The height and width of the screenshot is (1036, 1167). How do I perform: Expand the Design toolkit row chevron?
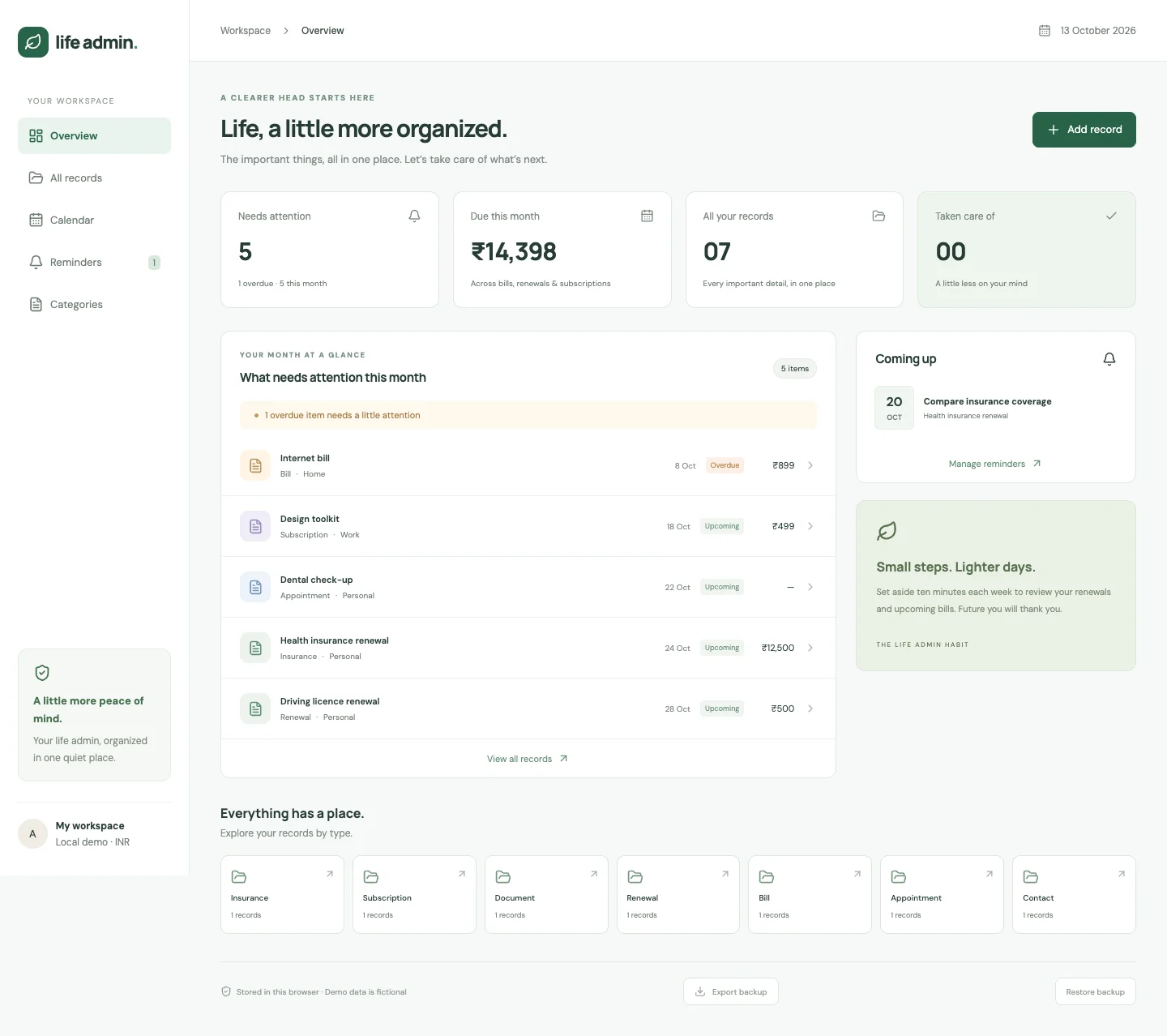point(810,526)
